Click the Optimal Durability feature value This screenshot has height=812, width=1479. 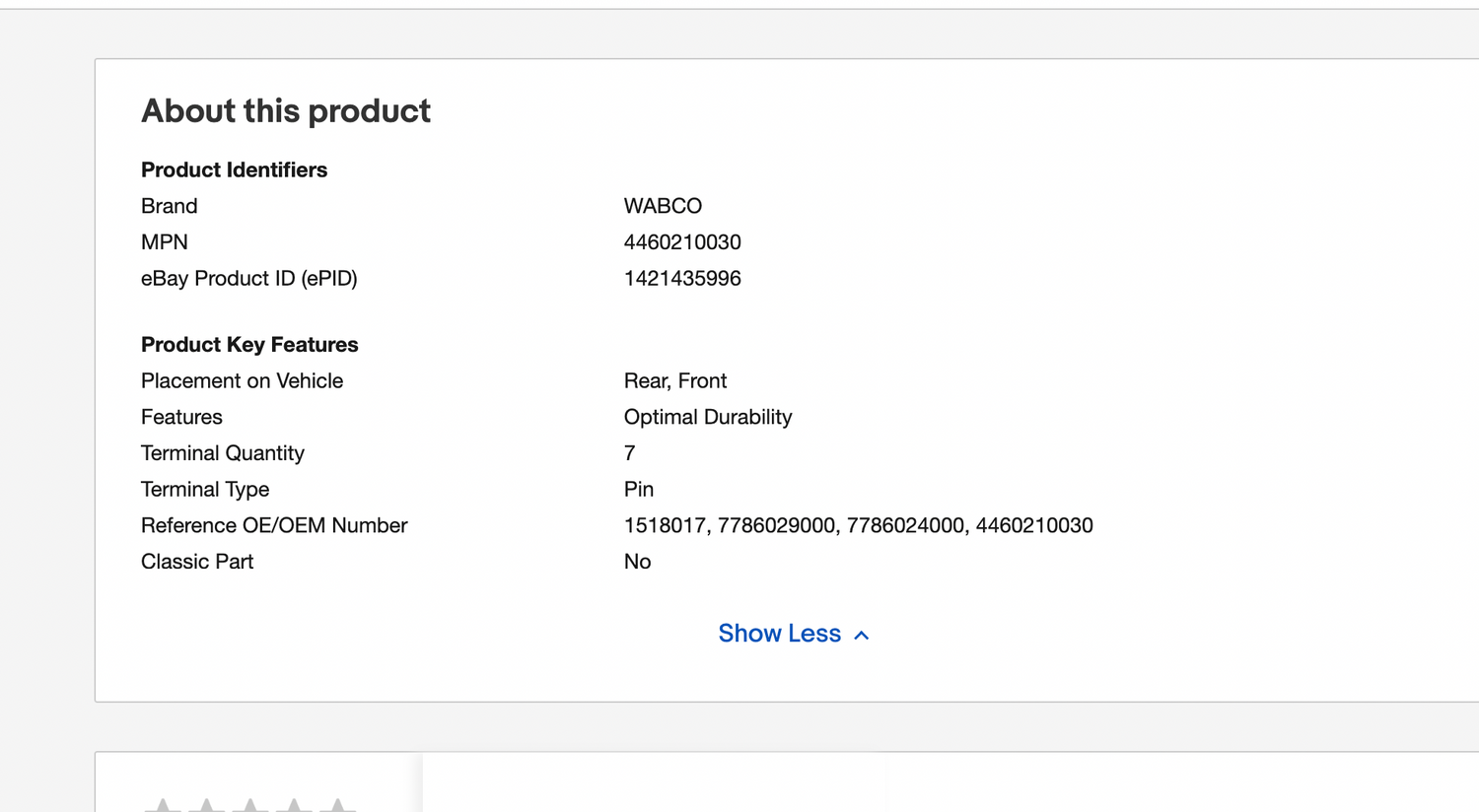[x=708, y=418]
